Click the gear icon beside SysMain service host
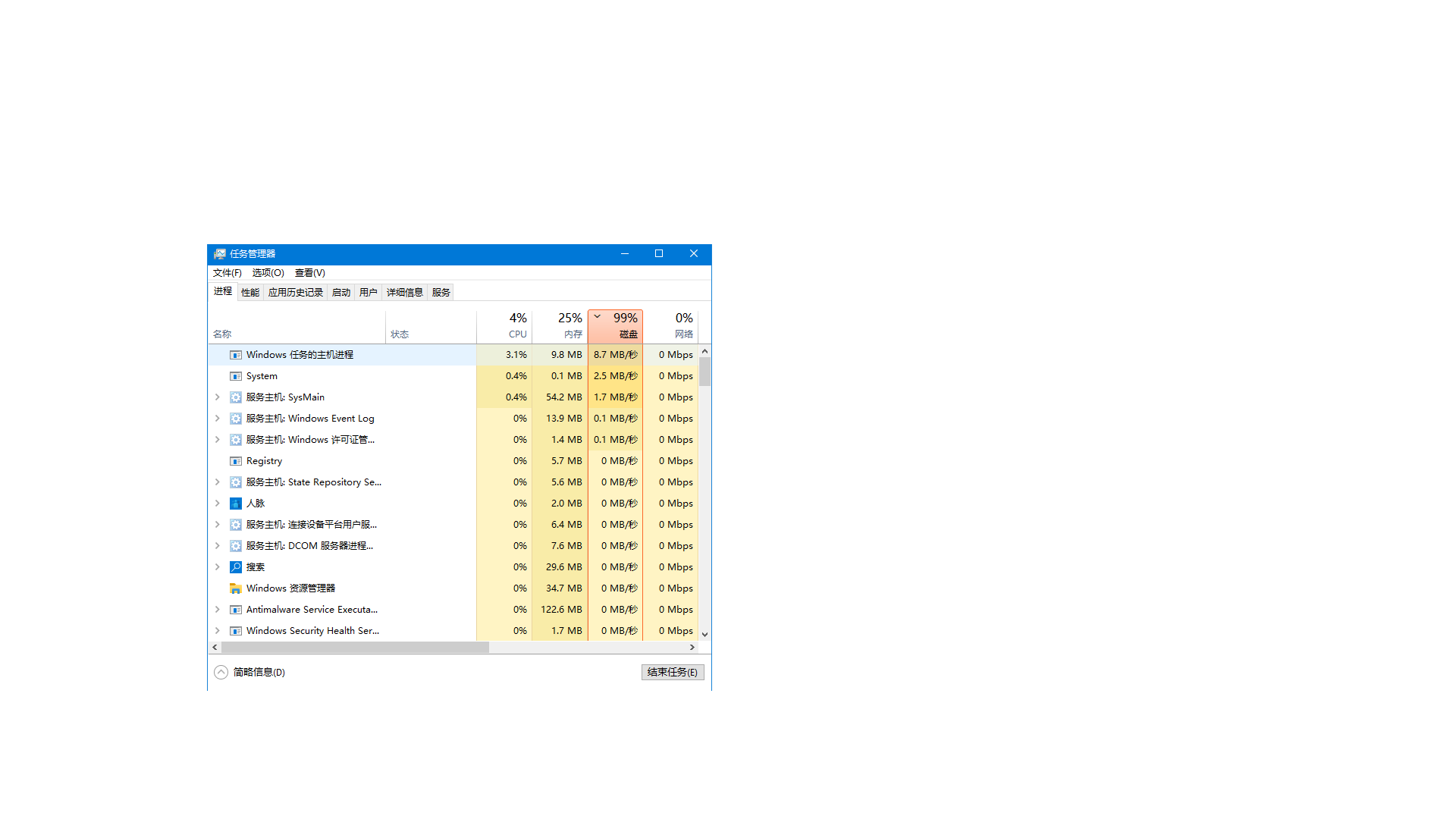Viewport: 1456px width, 819px height. tap(236, 397)
